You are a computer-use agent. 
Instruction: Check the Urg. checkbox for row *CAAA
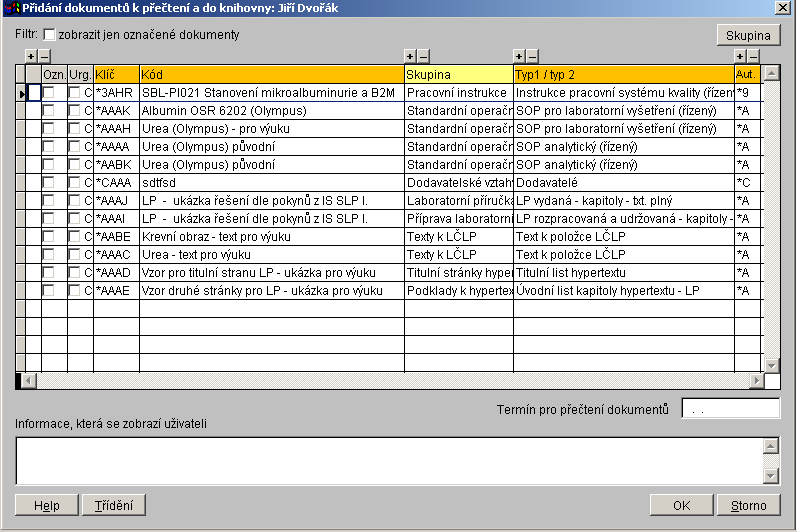click(74, 183)
